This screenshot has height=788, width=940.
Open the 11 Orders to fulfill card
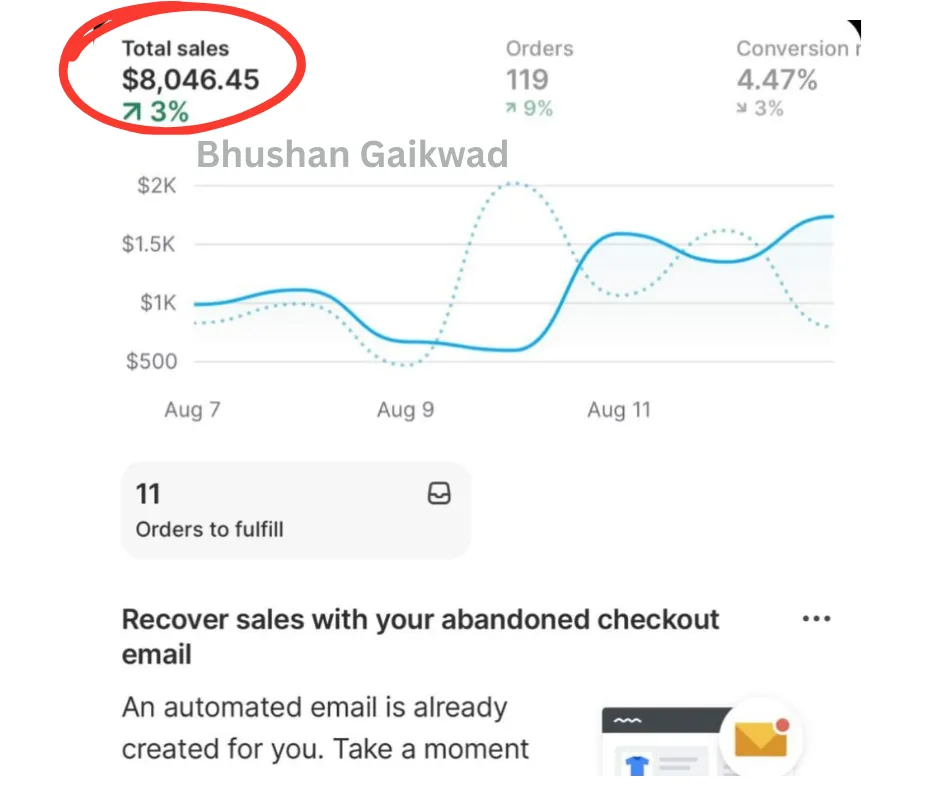[x=296, y=510]
